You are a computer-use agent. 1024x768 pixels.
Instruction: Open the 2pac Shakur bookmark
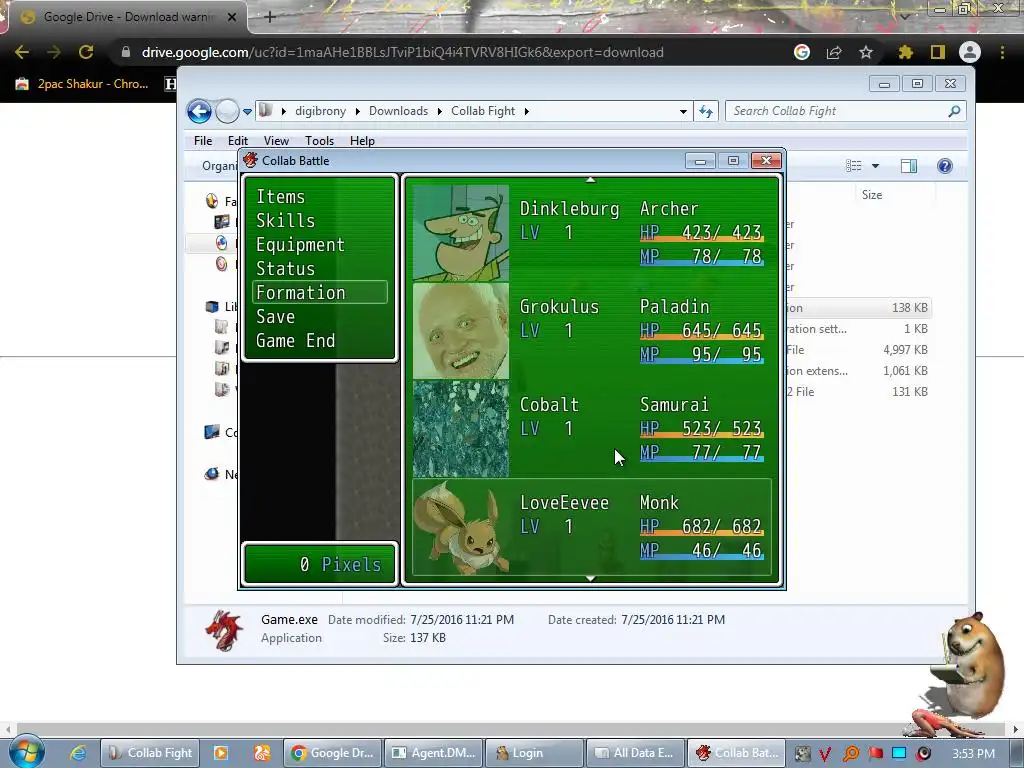(x=84, y=84)
